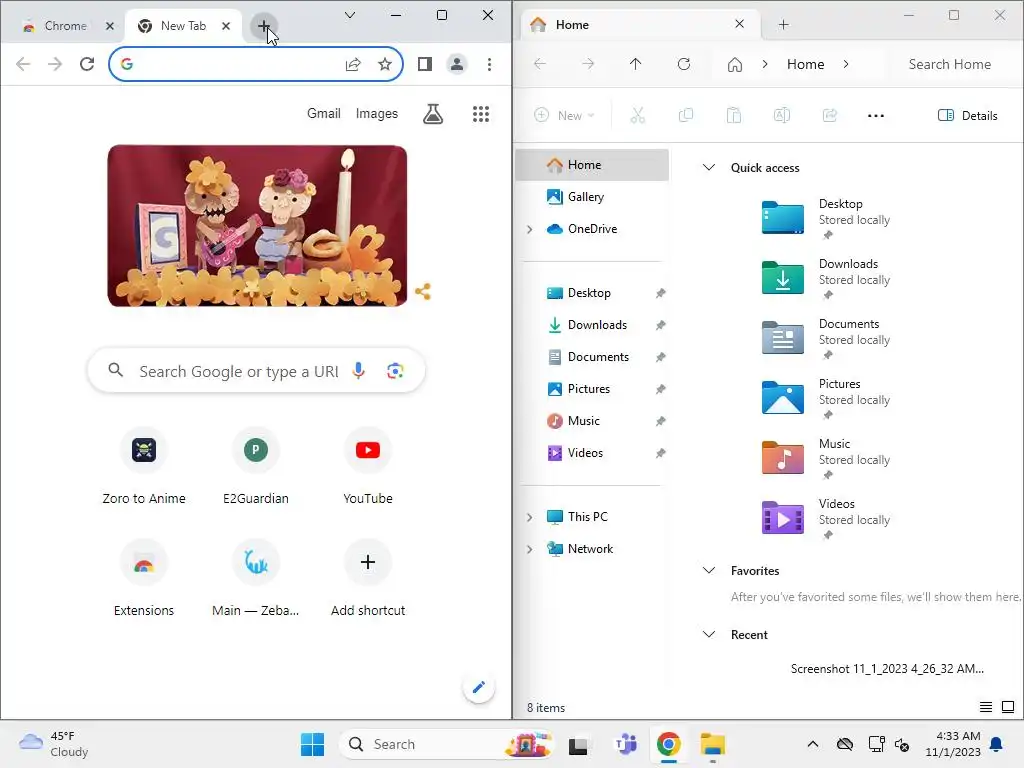The height and width of the screenshot is (768, 1024).
Task: Bookmark this tab with the star icon
Action: (385, 64)
